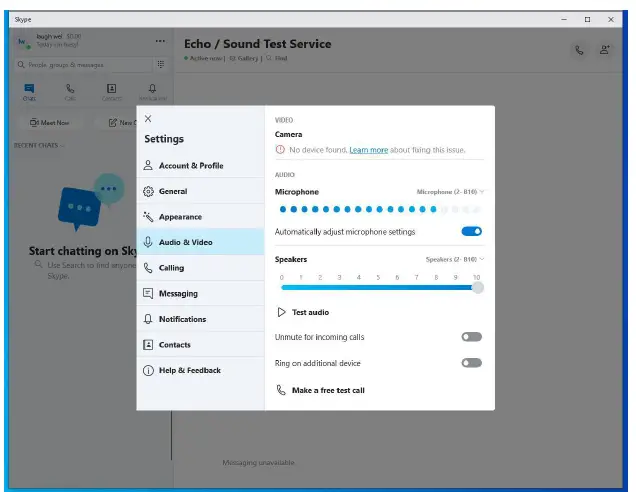
Task: Open Calling settings section
Action: tap(200, 268)
